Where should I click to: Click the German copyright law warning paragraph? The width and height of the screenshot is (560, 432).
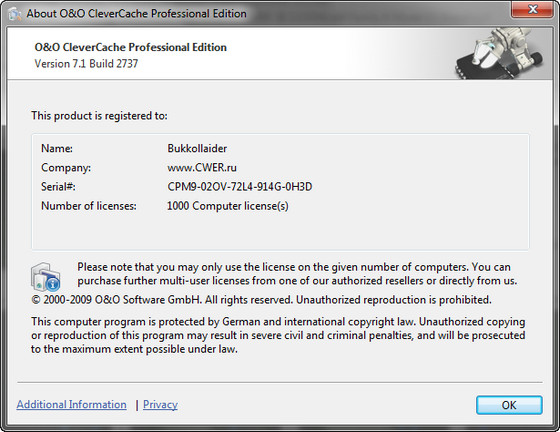pyautogui.click(x=278, y=335)
